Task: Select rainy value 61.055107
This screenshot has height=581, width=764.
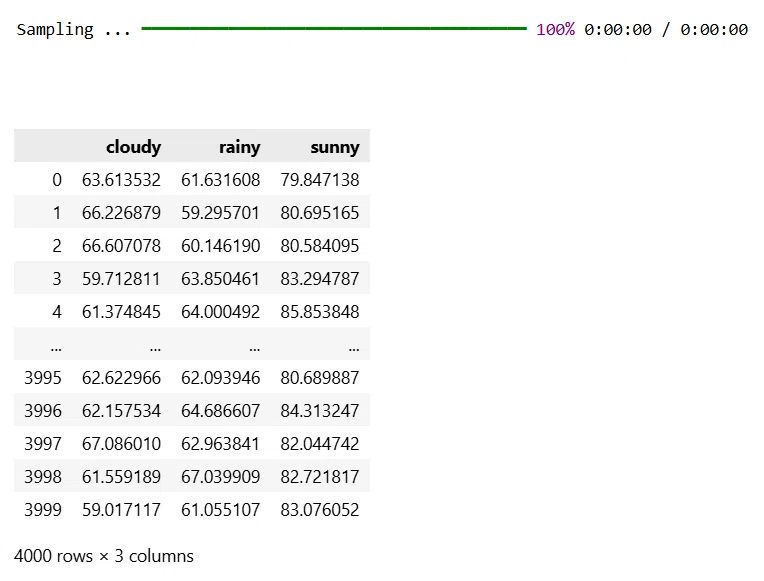Action: 221,510
